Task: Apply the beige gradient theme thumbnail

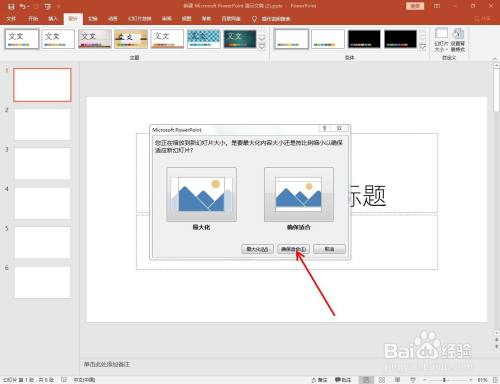Action: click(x=95, y=39)
